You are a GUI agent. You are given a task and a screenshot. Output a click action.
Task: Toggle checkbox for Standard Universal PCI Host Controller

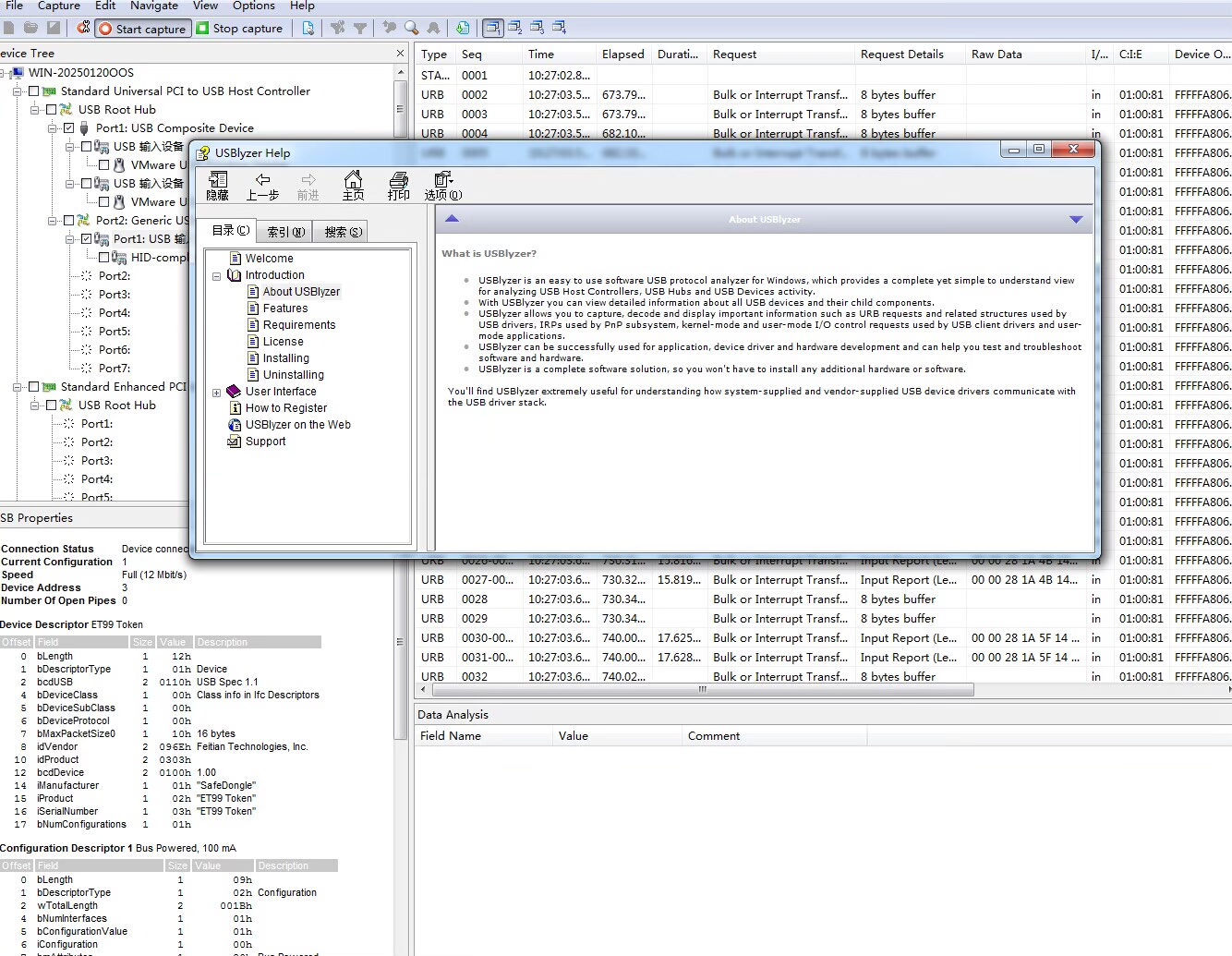point(33,91)
